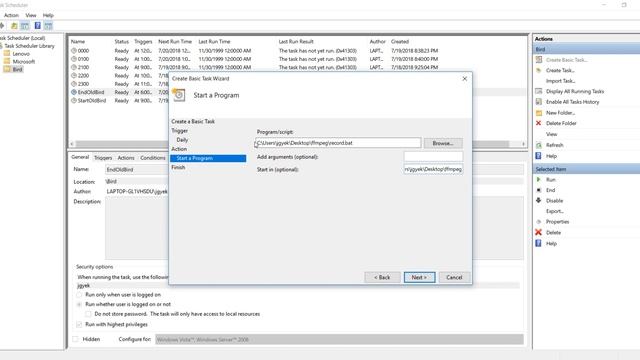
Task: Open Properties for the selected task
Action: [x=558, y=222]
